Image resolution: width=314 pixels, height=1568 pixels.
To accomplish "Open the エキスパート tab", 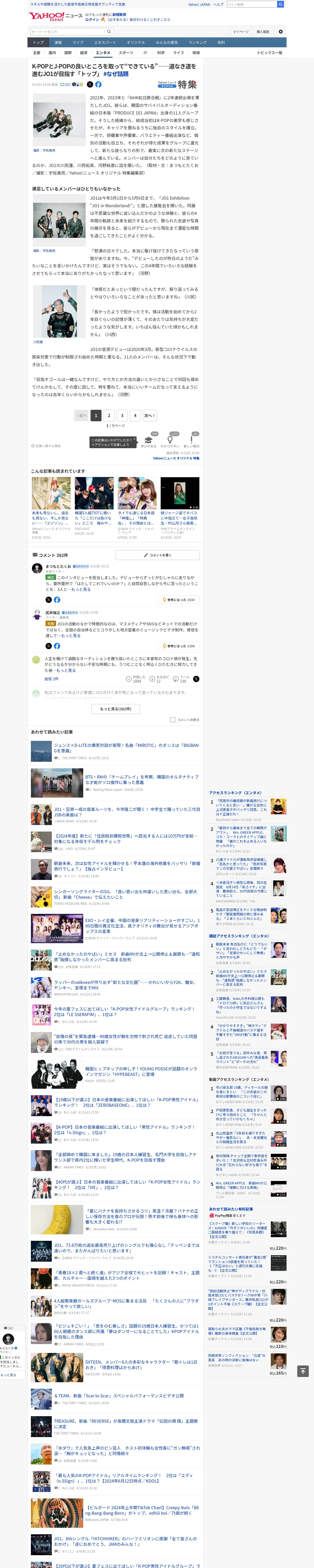I will (x=105, y=43).
